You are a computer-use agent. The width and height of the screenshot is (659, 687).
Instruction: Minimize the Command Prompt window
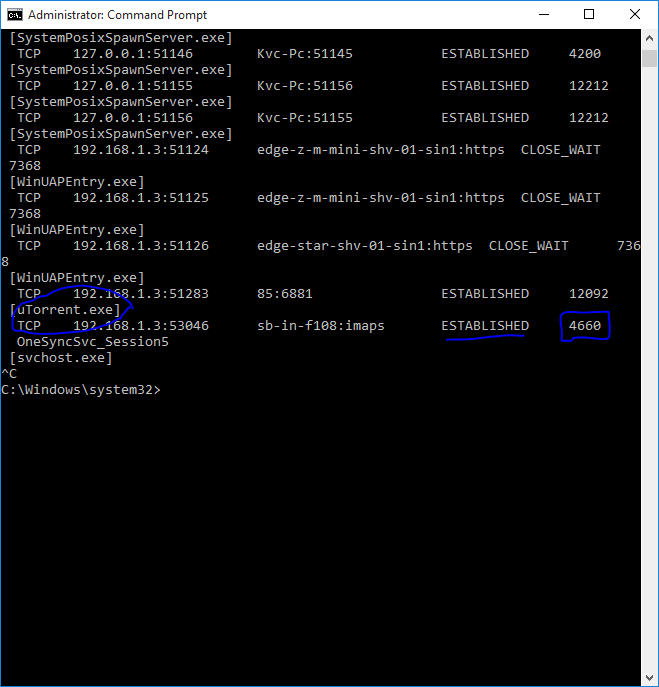(543, 15)
